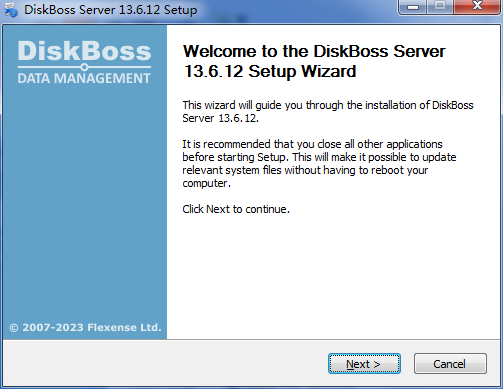Click the Next button to continue setup

(364, 364)
